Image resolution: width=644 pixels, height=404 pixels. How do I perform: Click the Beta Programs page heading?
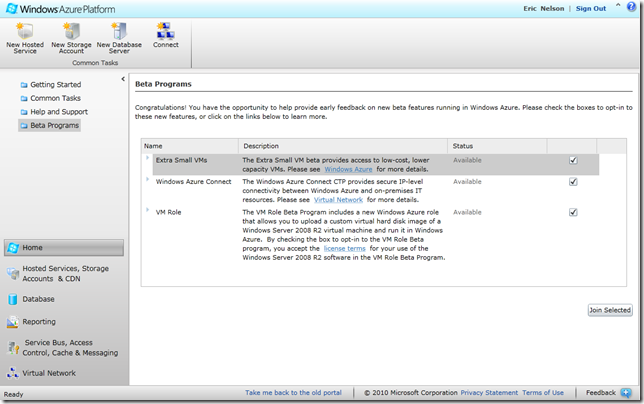tap(163, 84)
